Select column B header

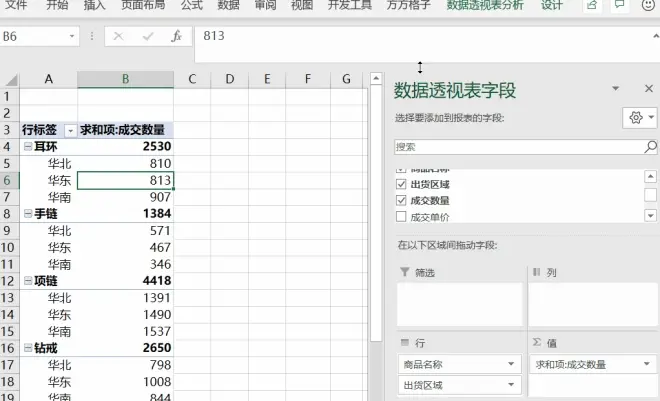pyautogui.click(x=125, y=79)
